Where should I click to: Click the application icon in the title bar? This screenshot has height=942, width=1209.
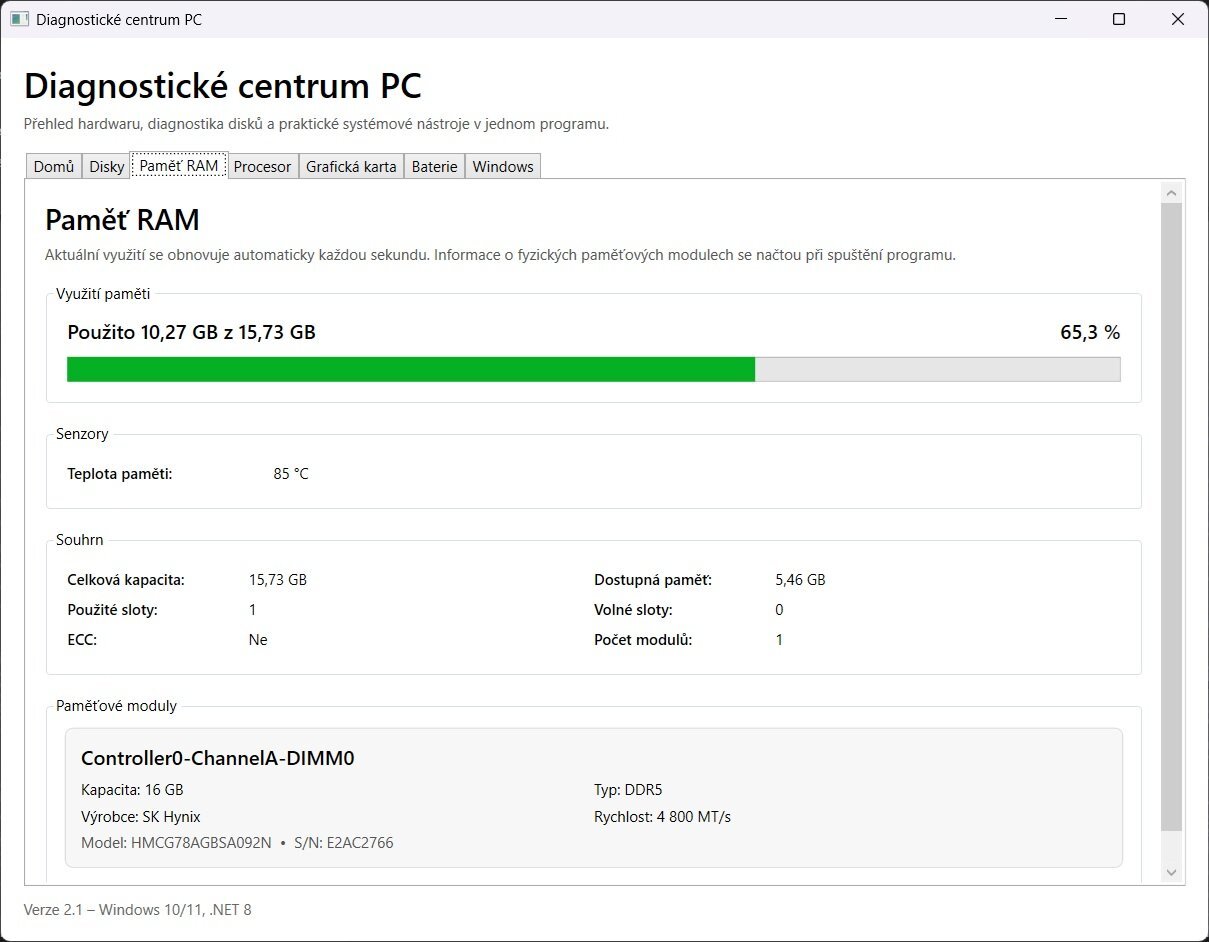pyautogui.click(x=19, y=19)
